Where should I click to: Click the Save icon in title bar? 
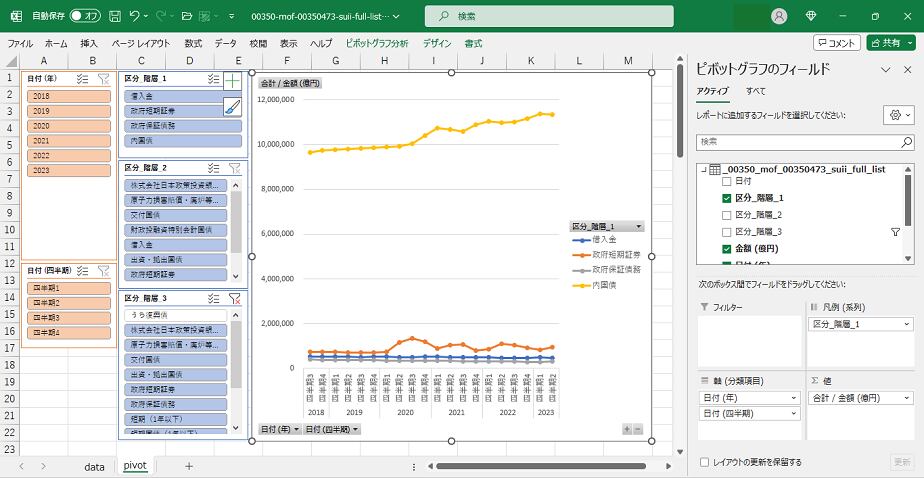(115, 17)
